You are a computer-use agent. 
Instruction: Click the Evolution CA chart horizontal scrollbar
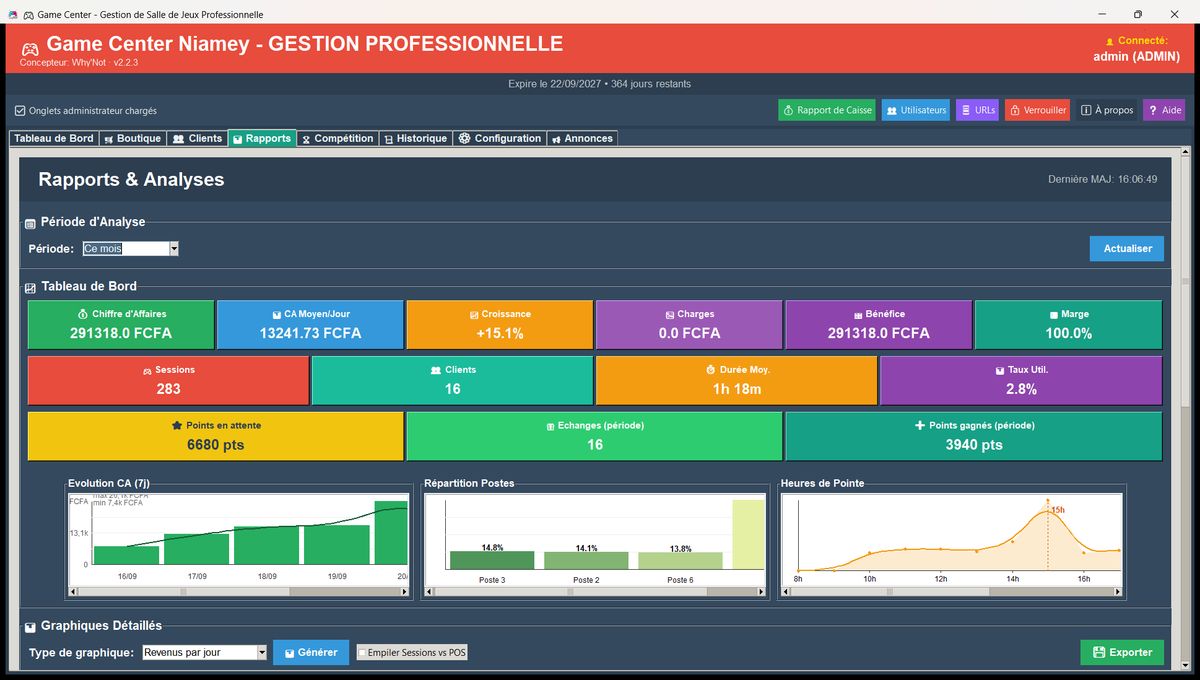coord(239,592)
